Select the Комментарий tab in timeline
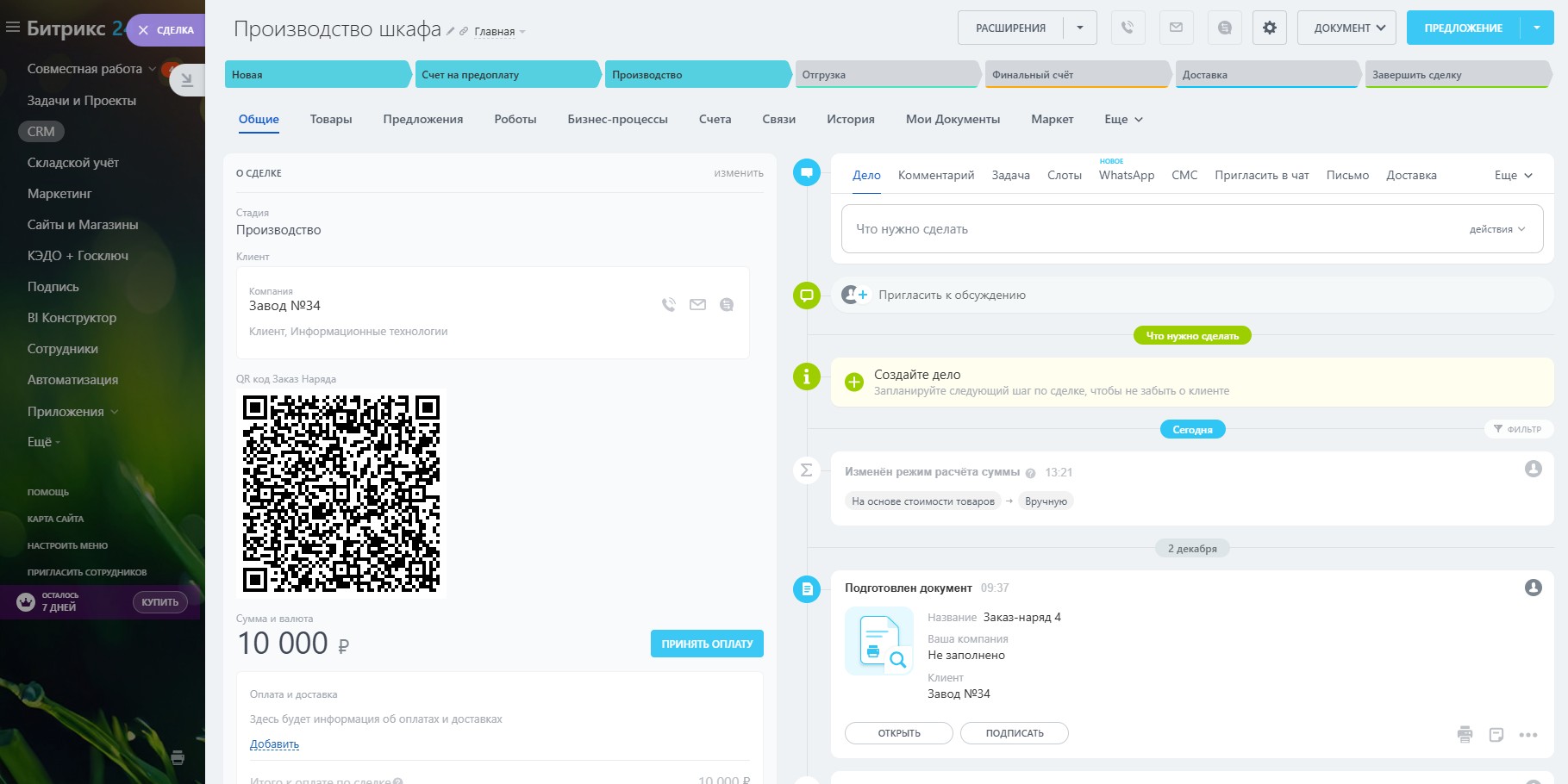1568x784 pixels. click(x=936, y=175)
